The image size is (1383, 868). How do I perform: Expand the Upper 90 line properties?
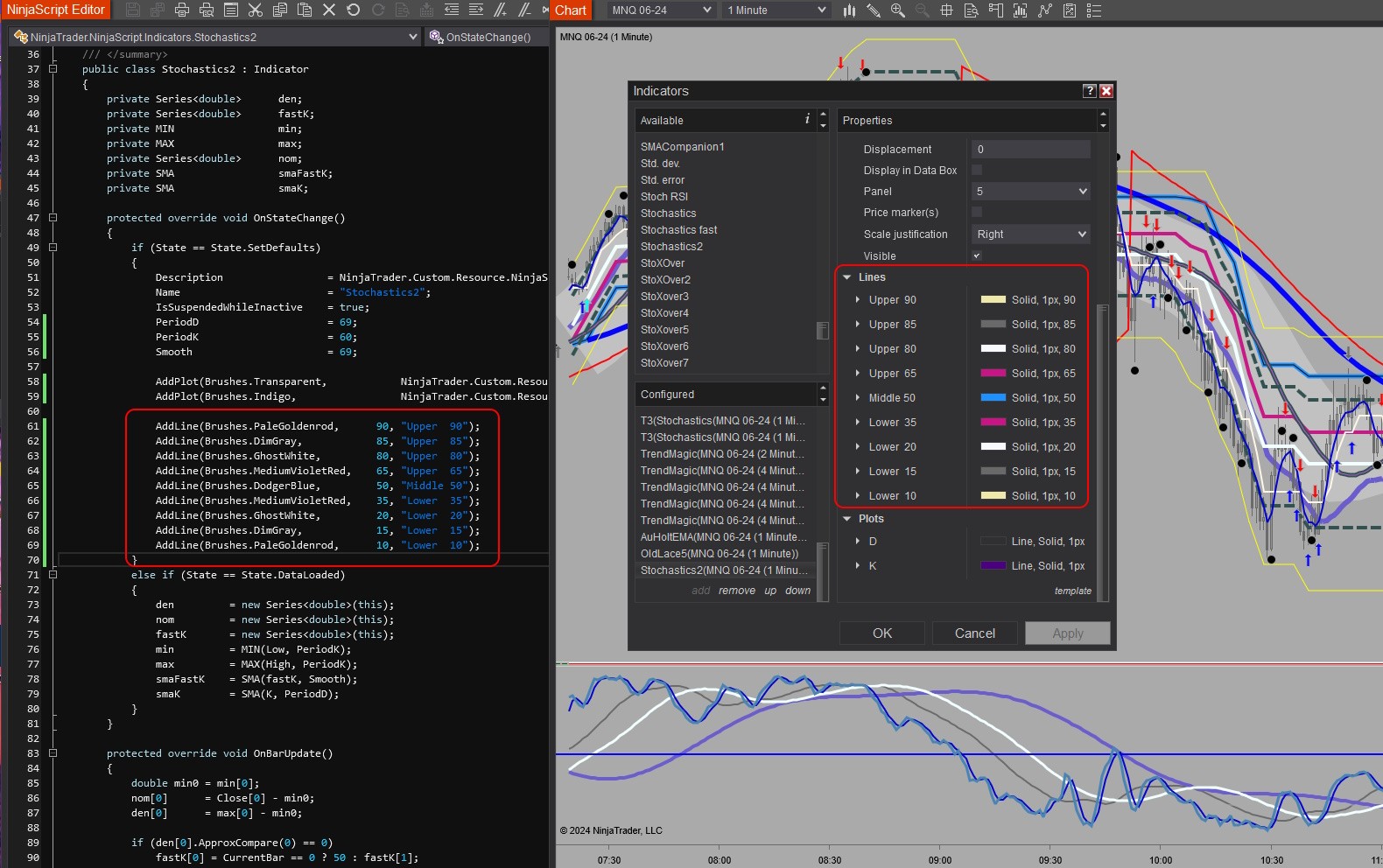(858, 300)
